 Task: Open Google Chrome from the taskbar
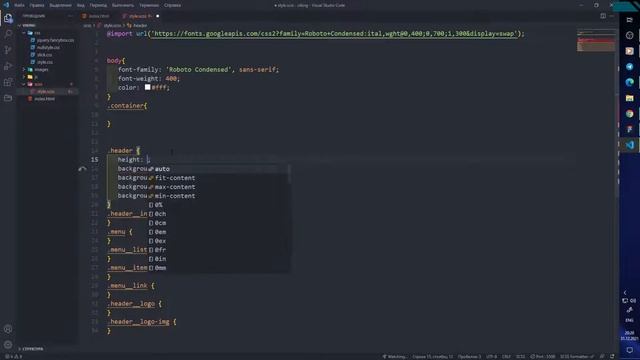[629, 114]
